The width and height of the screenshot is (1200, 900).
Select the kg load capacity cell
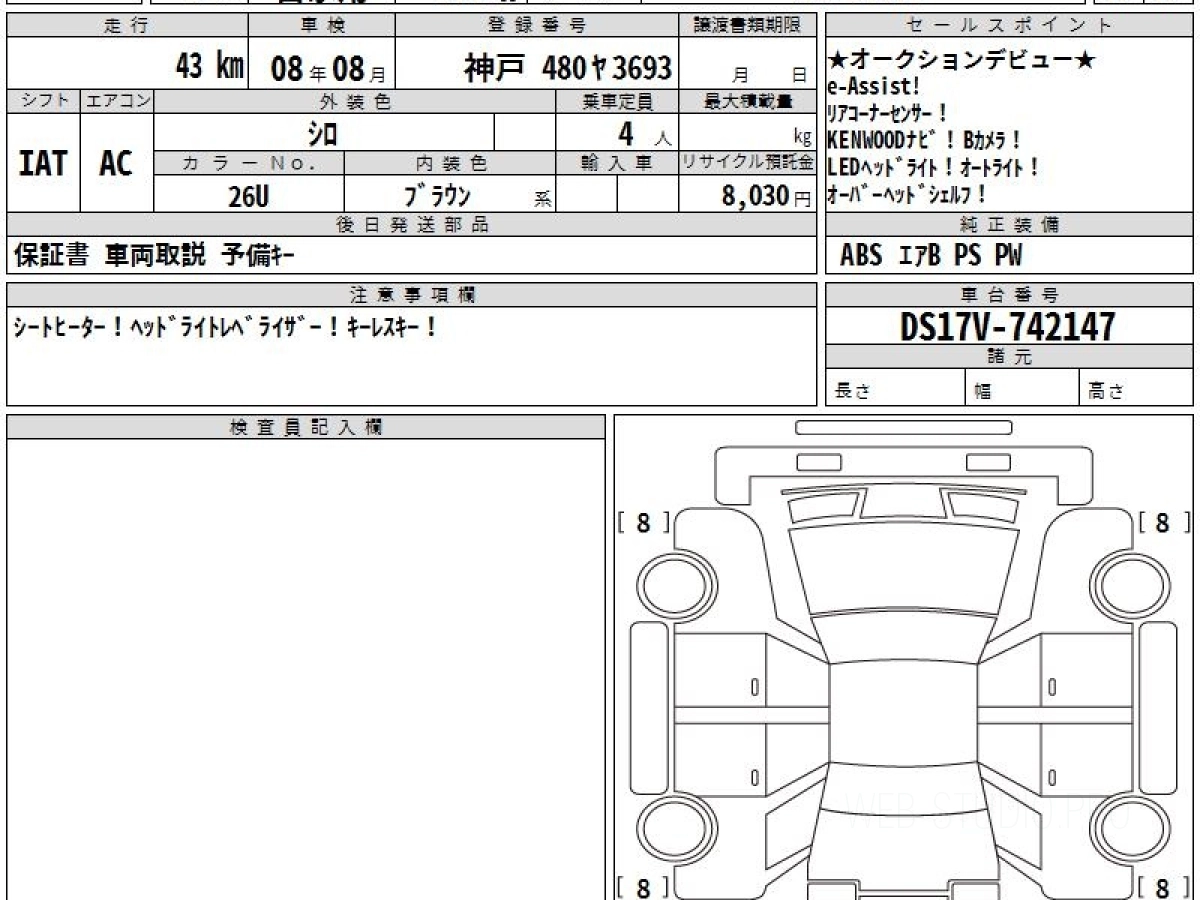click(748, 133)
